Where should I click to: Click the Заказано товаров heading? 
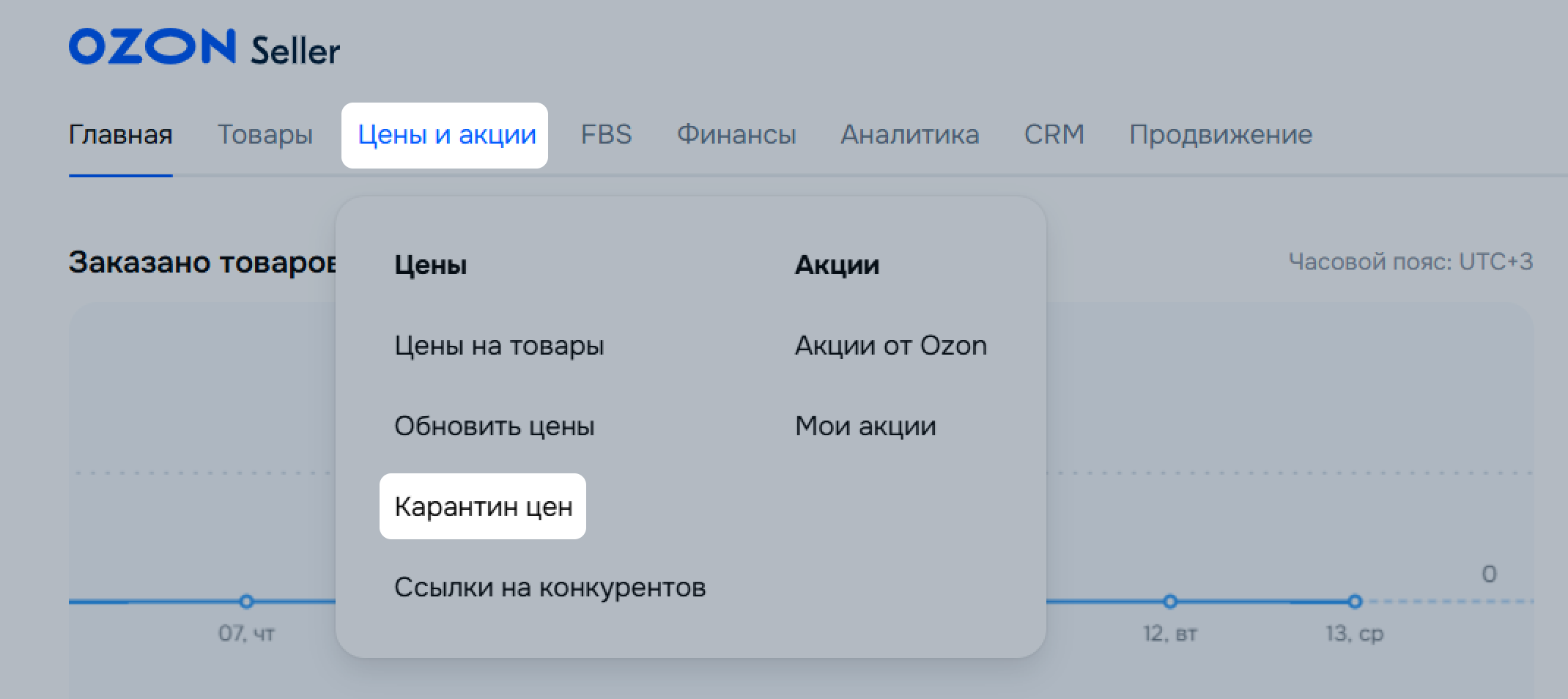(203, 262)
